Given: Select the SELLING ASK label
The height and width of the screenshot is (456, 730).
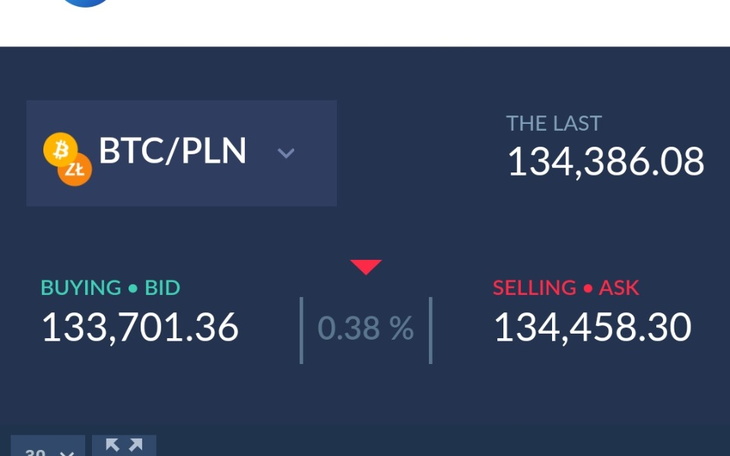Looking at the screenshot, I should point(566,288).
